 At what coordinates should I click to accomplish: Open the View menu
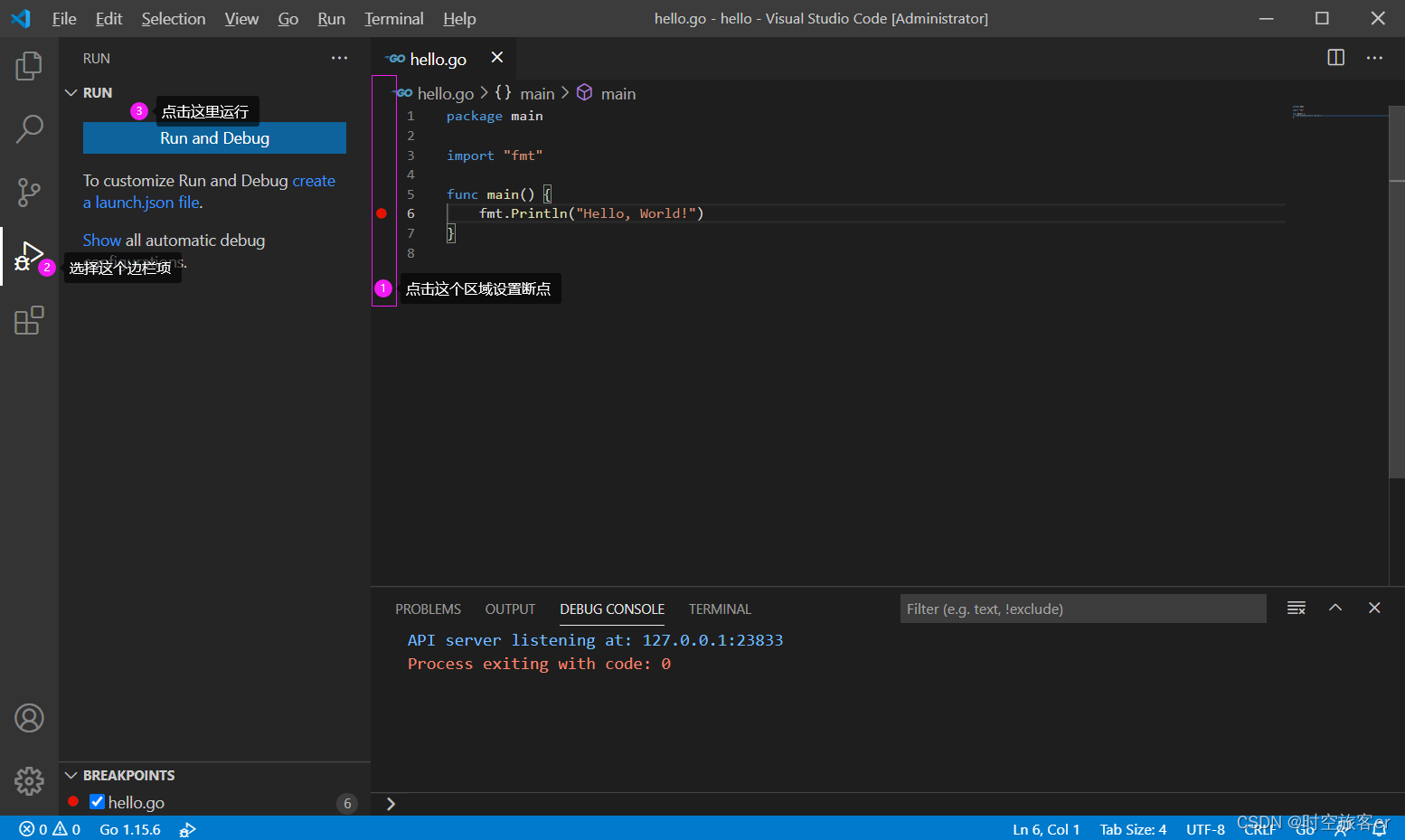(241, 19)
